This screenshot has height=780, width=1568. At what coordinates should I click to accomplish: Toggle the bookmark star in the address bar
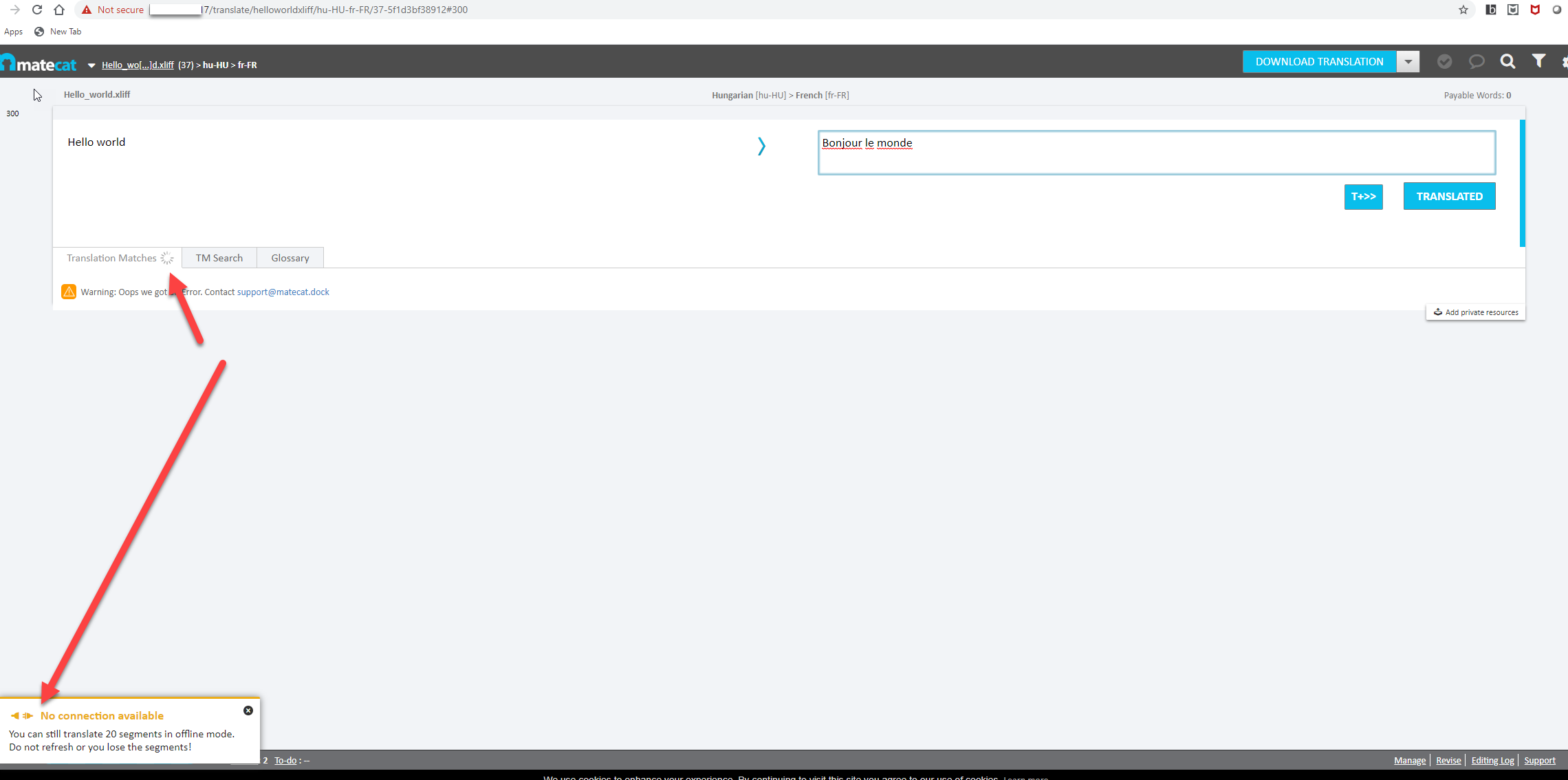[1463, 10]
